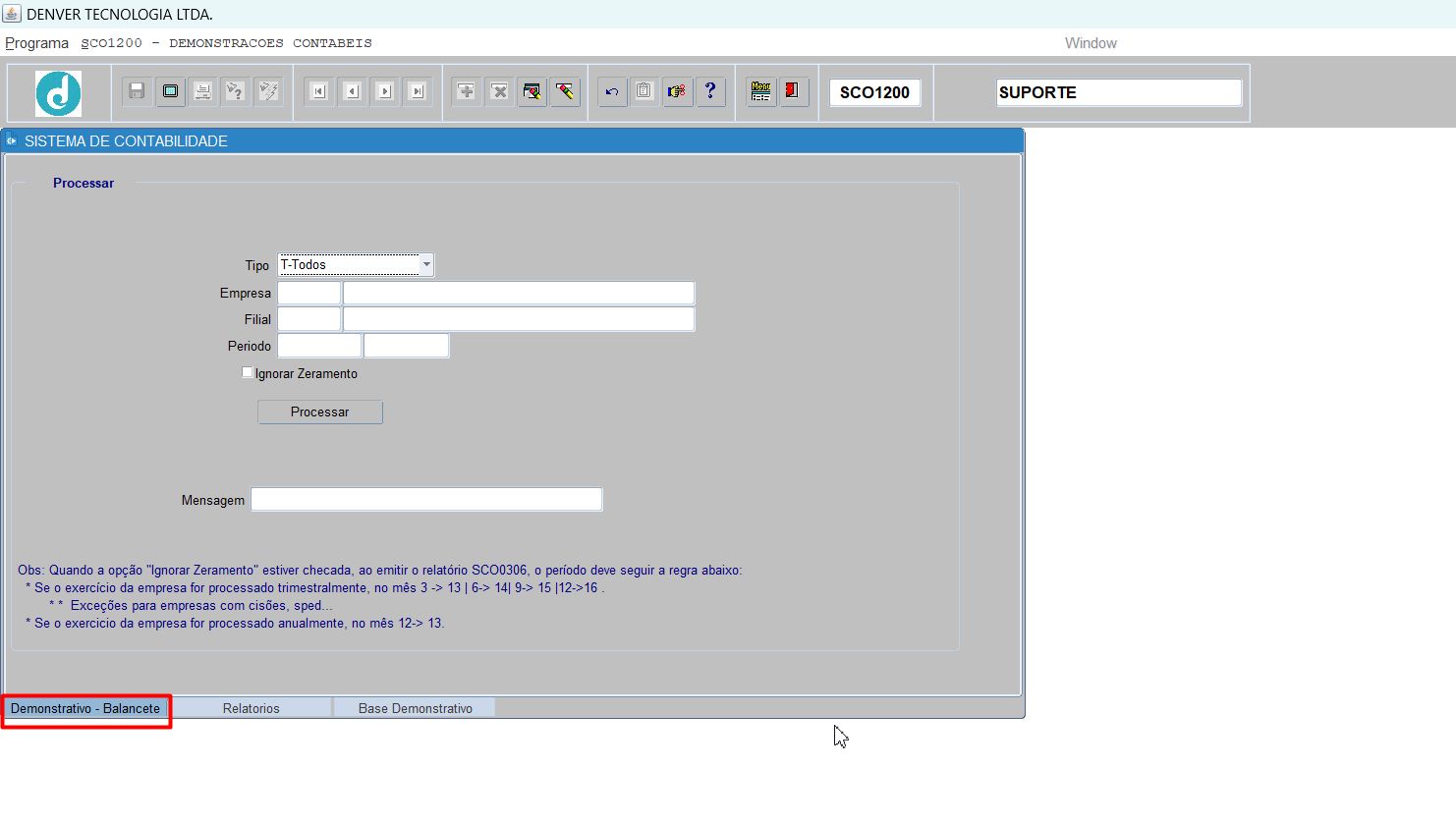
Task: Click the Mensagem text field
Action: pos(426,500)
